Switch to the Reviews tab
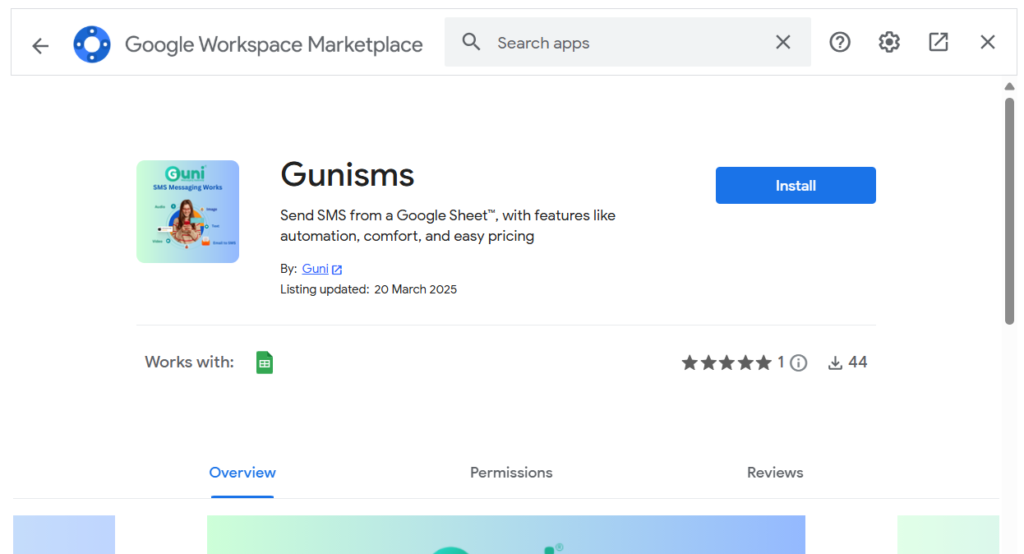 point(775,472)
